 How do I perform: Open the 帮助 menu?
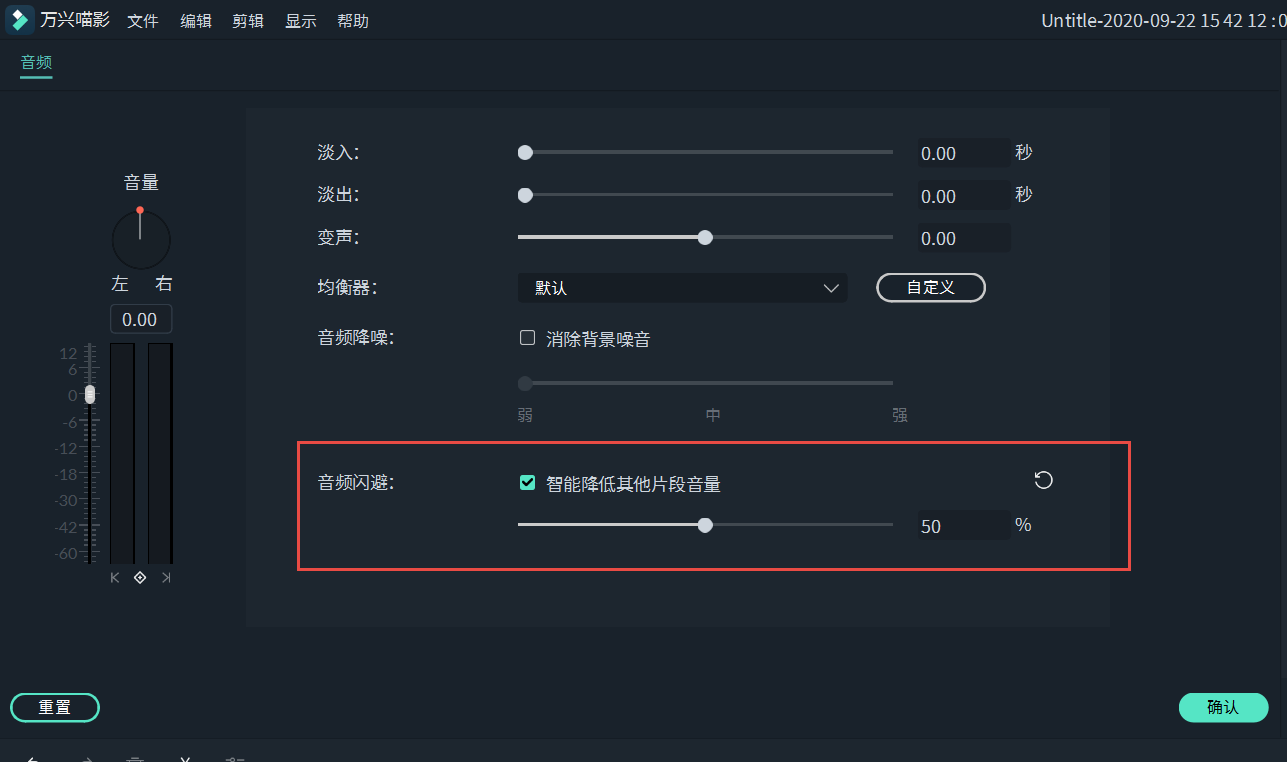click(x=352, y=20)
